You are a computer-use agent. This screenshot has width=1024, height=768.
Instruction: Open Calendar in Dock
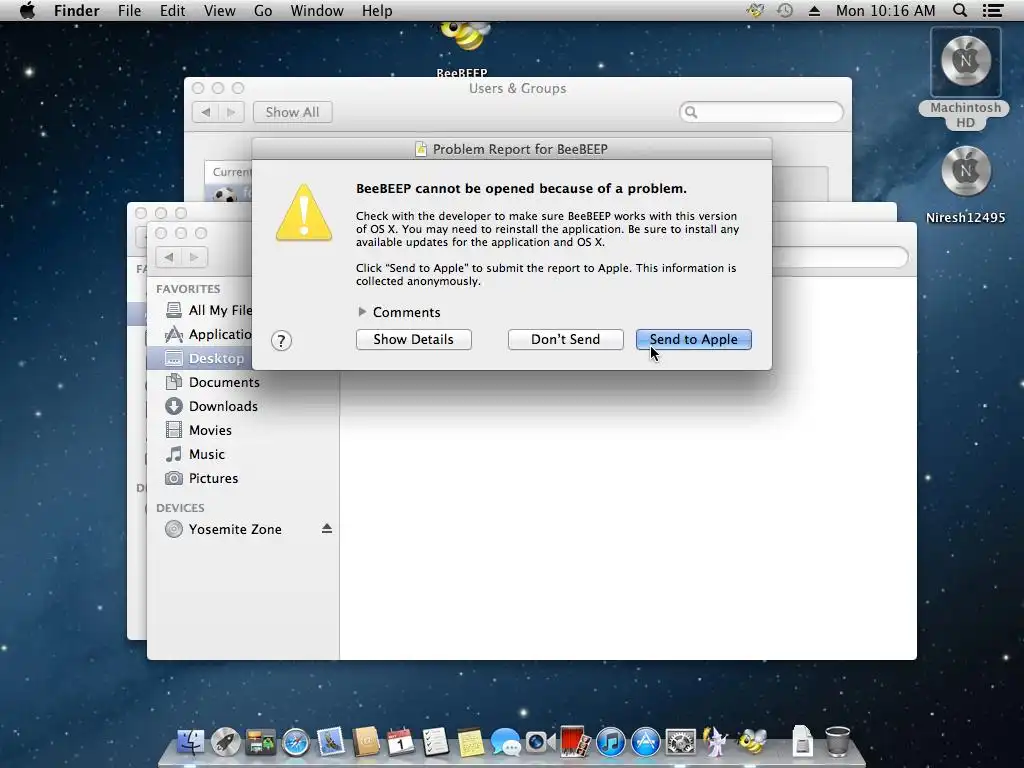[x=400, y=743]
